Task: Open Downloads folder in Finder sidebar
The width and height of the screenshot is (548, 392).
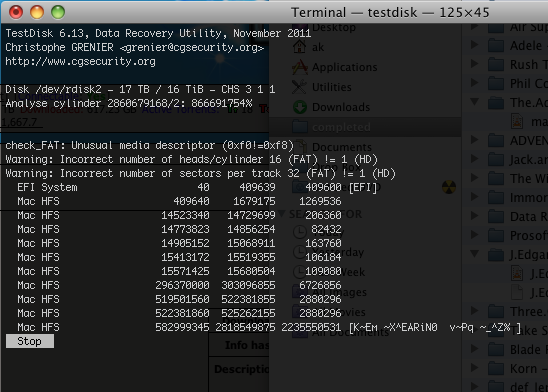Action: click(x=341, y=107)
